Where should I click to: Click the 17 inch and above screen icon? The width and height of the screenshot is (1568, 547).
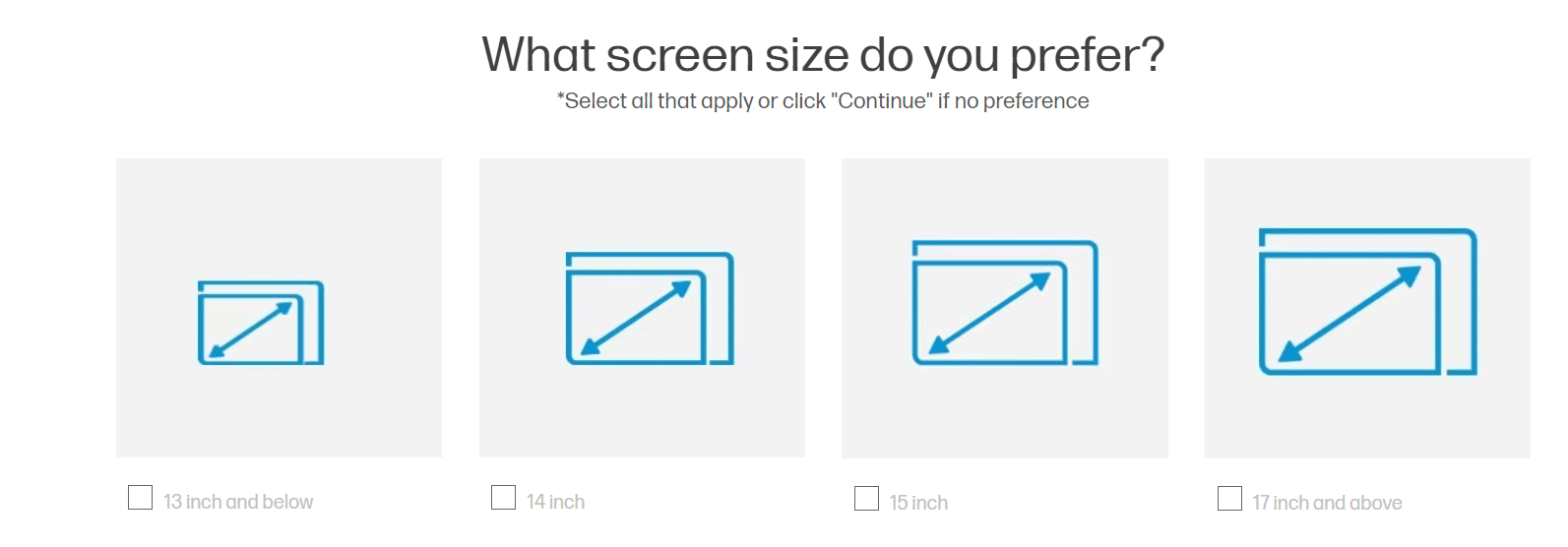pos(1367,301)
